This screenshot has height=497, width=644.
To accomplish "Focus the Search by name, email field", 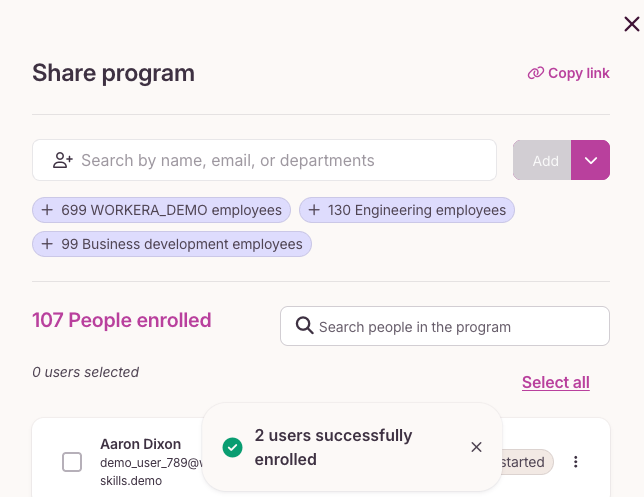I will pos(264,160).
